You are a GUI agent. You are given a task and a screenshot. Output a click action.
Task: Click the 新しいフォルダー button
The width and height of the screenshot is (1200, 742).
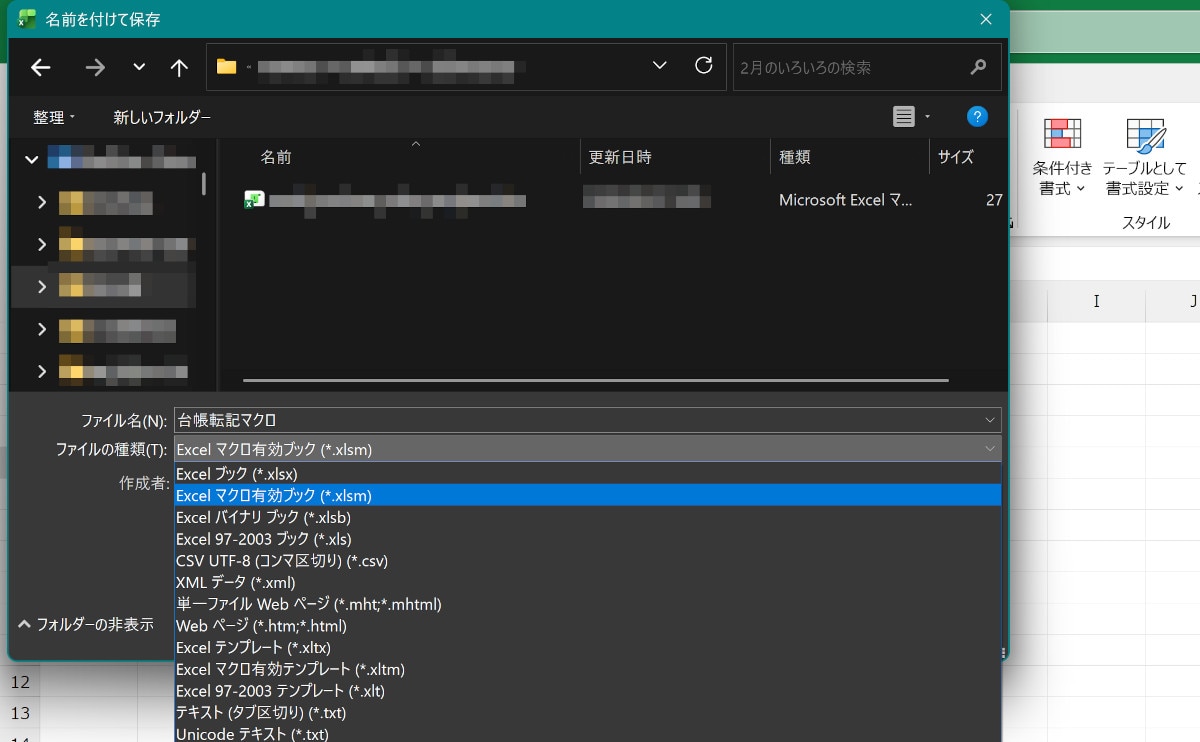(162, 117)
